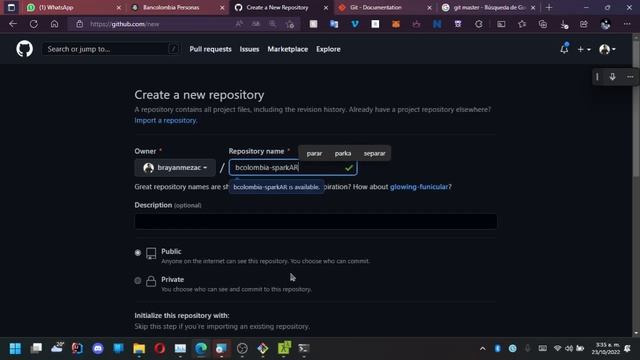Screen dimensions: 640x360
Task: Open Explore in header
Action: [328, 49]
